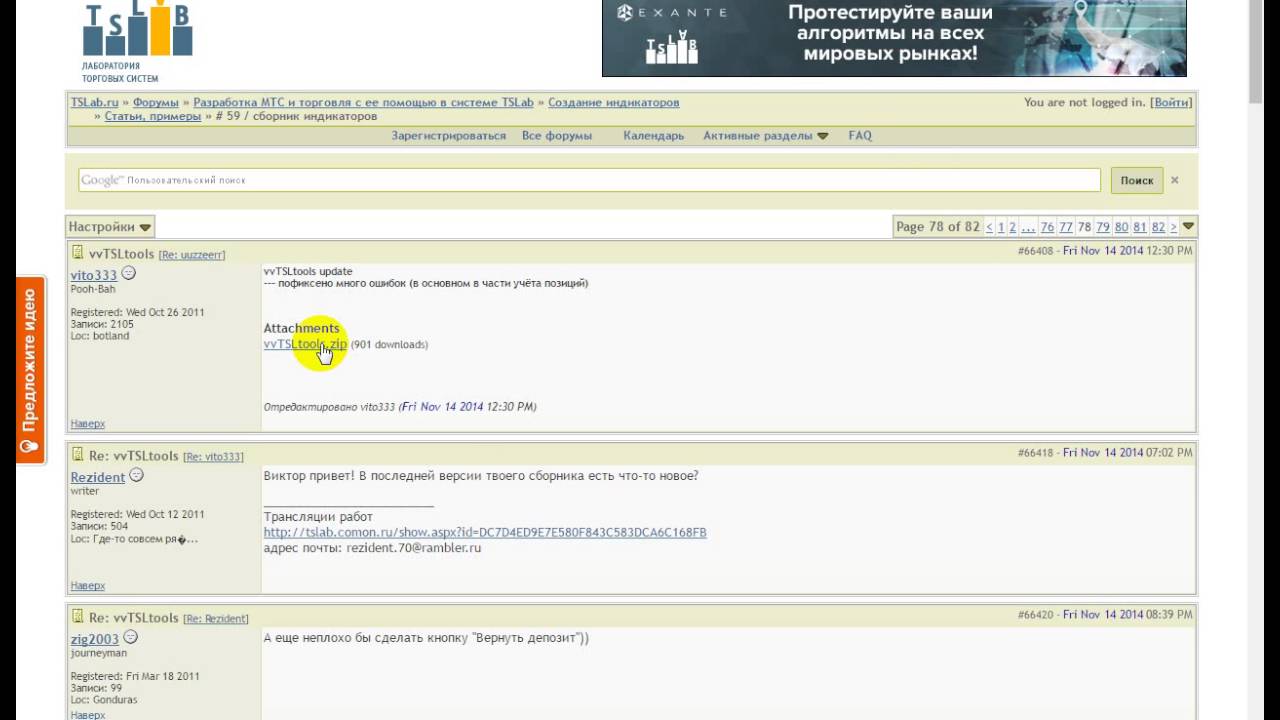Go to page 76 in pagination
1280x720 pixels.
click(x=1047, y=227)
